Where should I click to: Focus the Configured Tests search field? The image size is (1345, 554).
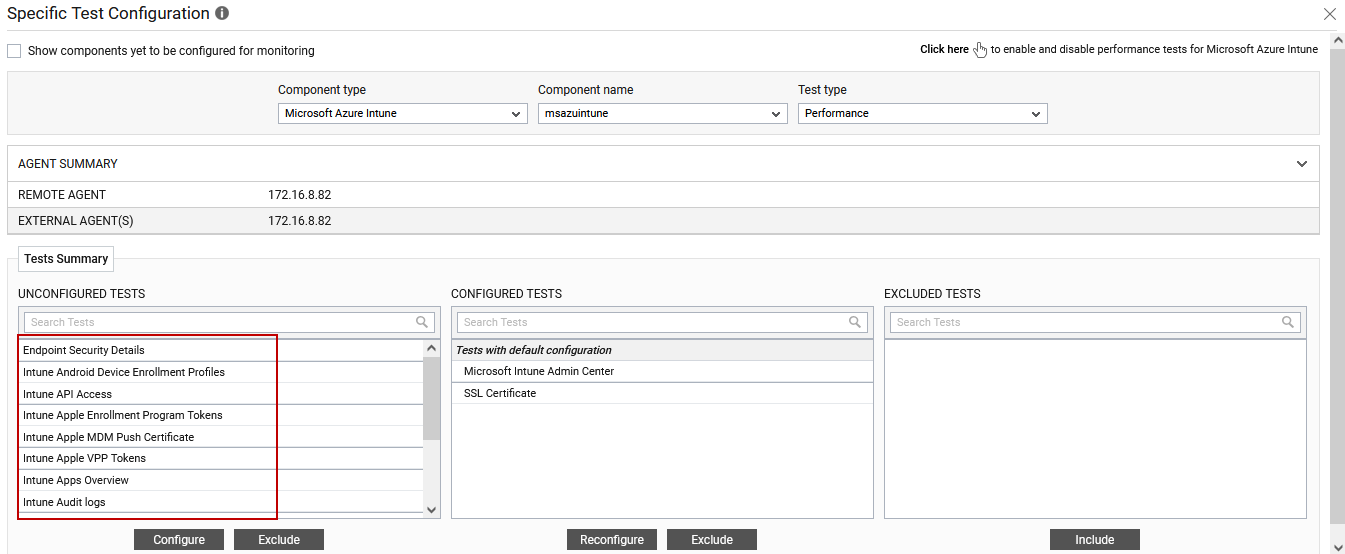662,322
